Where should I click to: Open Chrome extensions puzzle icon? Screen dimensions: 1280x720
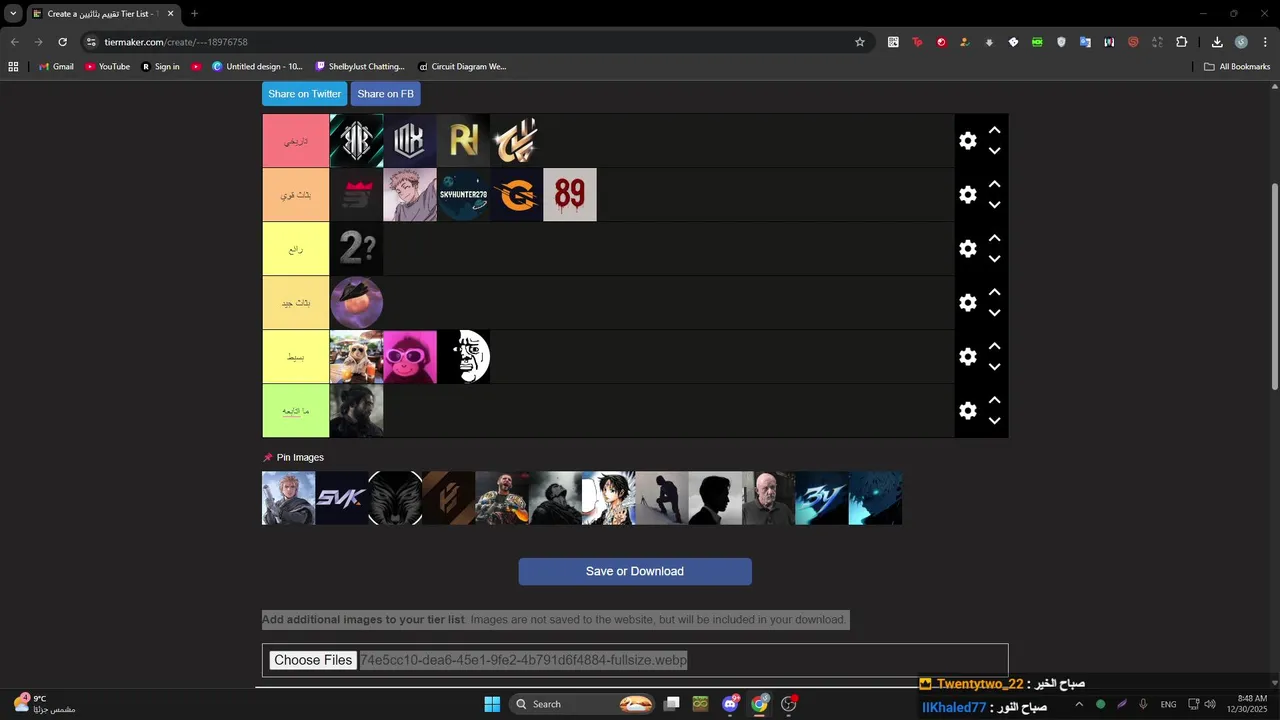[x=1181, y=42]
